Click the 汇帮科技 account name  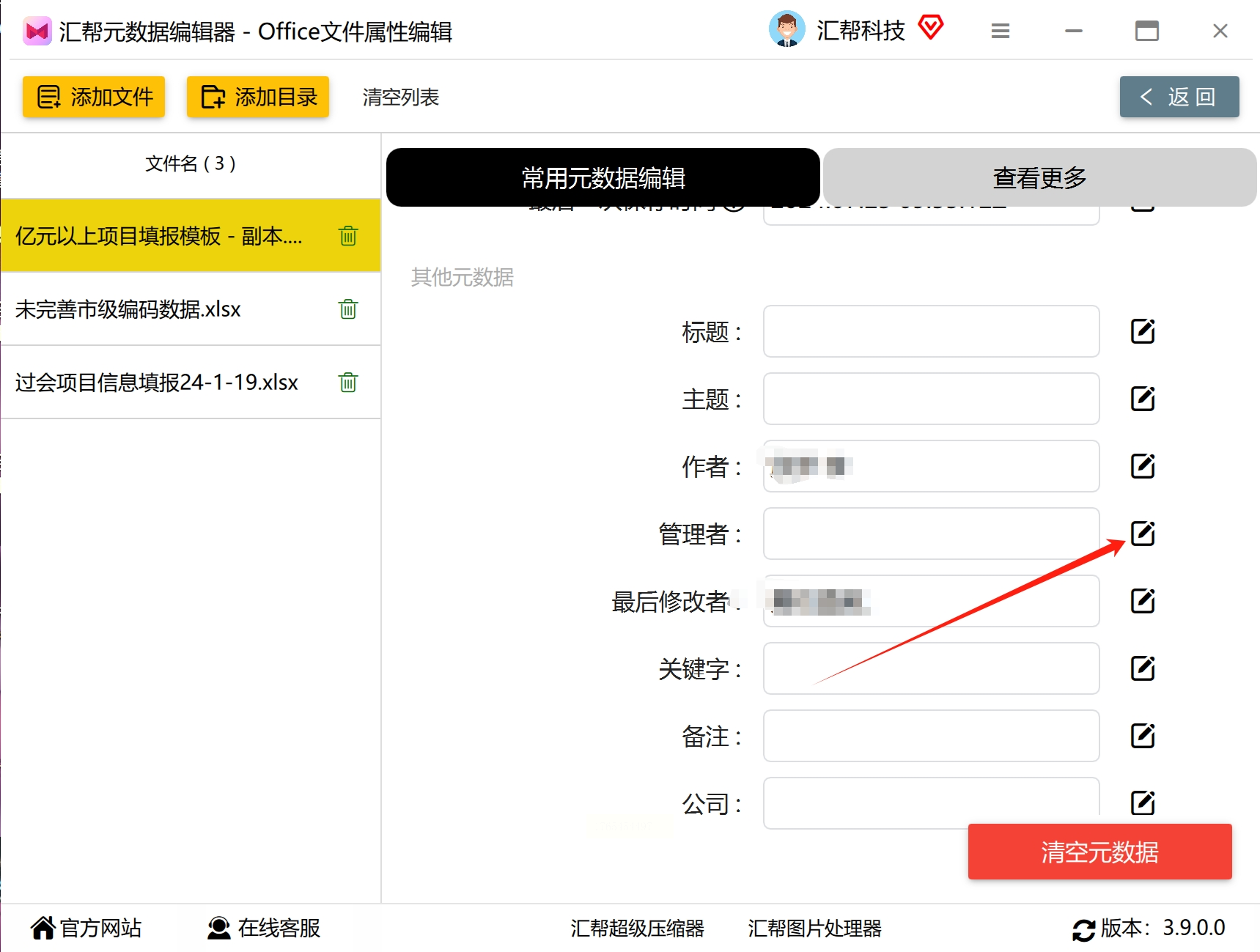coord(861,31)
